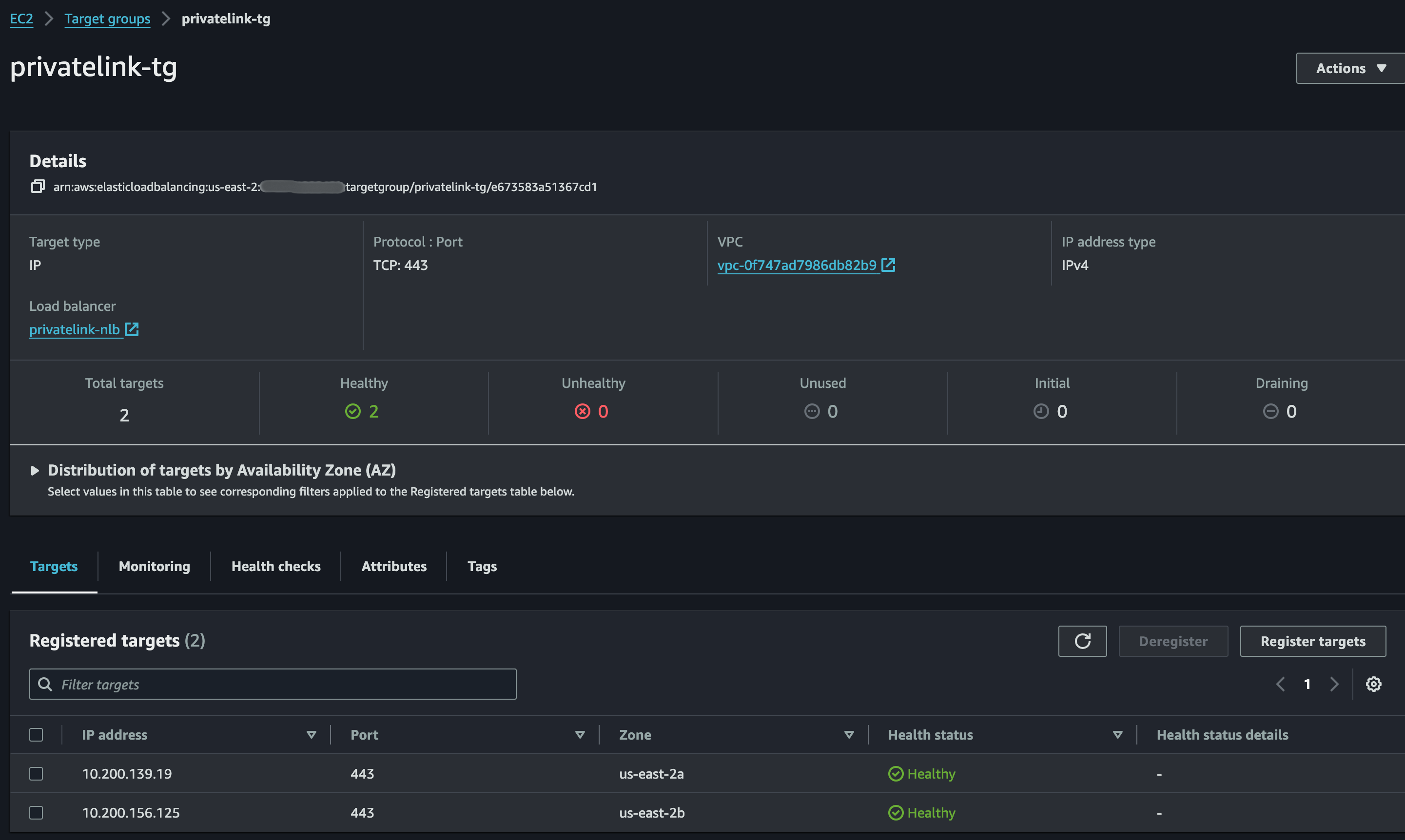This screenshot has width=1405, height=840.
Task: Sort by Zone column arrow
Action: [849, 735]
